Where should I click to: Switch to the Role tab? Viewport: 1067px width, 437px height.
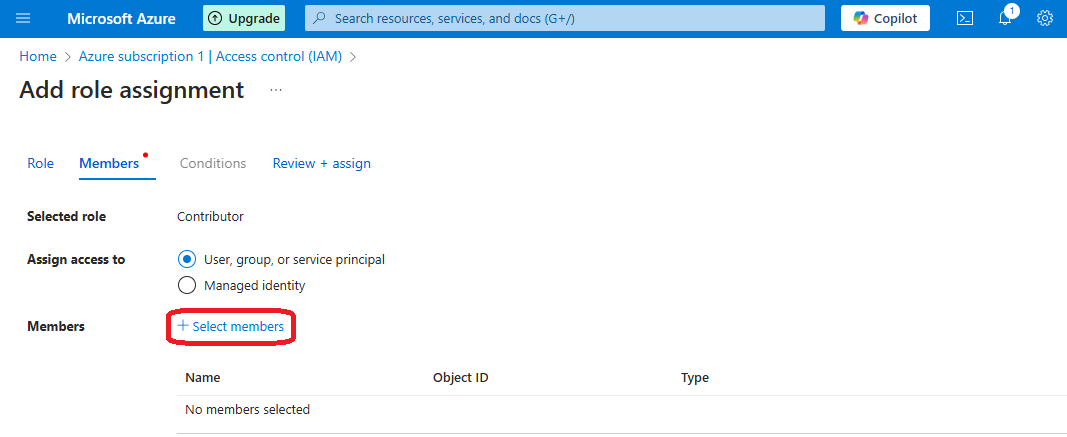41,163
